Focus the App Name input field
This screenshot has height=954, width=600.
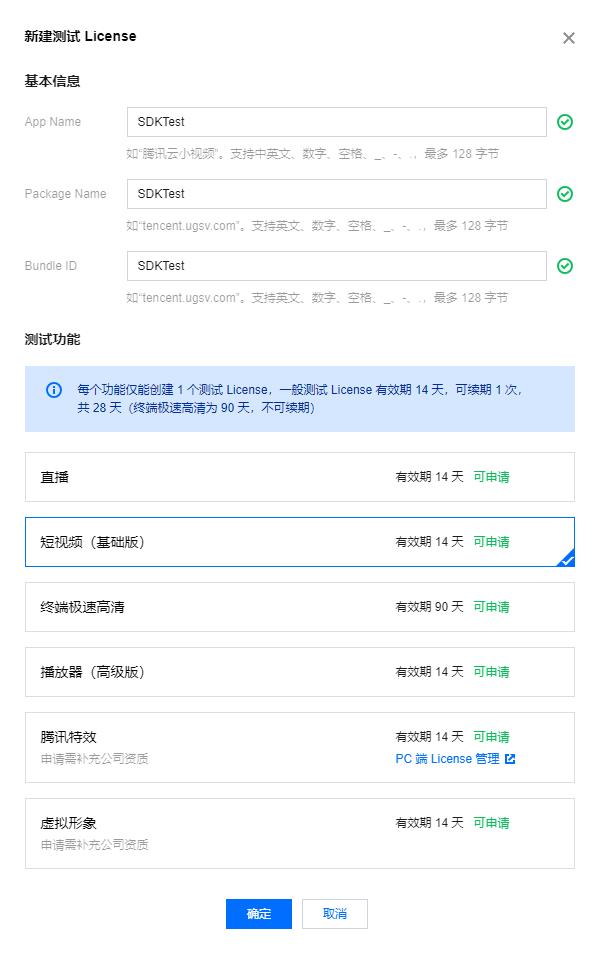click(337, 122)
